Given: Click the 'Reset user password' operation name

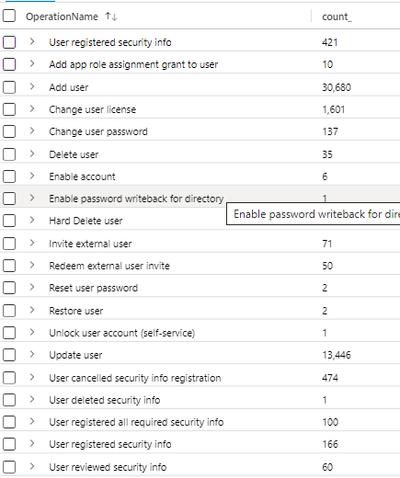Looking at the screenshot, I should [93, 288].
